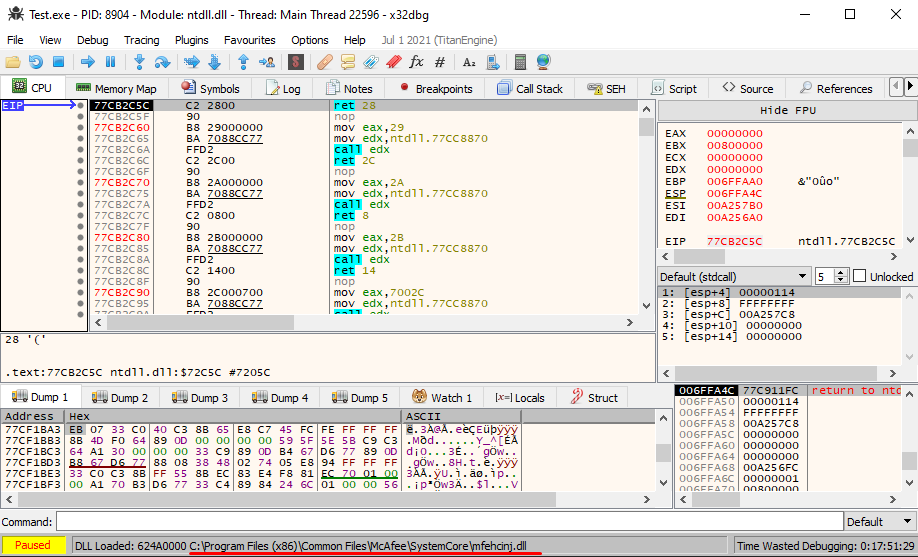This screenshot has width=918, height=557.
Task: Switch to the Dump 2 tab
Action: coord(119,397)
